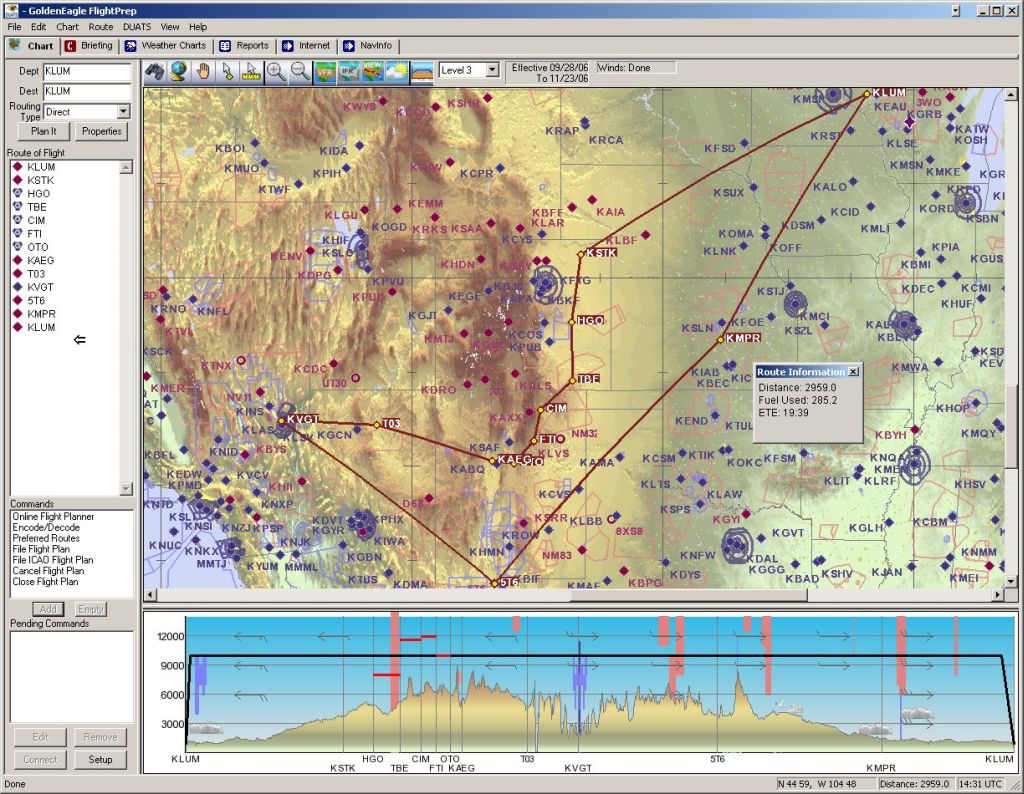Screen dimensions: 1024x794
Task: Click the Internet tab icon
Action: [287, 46]
